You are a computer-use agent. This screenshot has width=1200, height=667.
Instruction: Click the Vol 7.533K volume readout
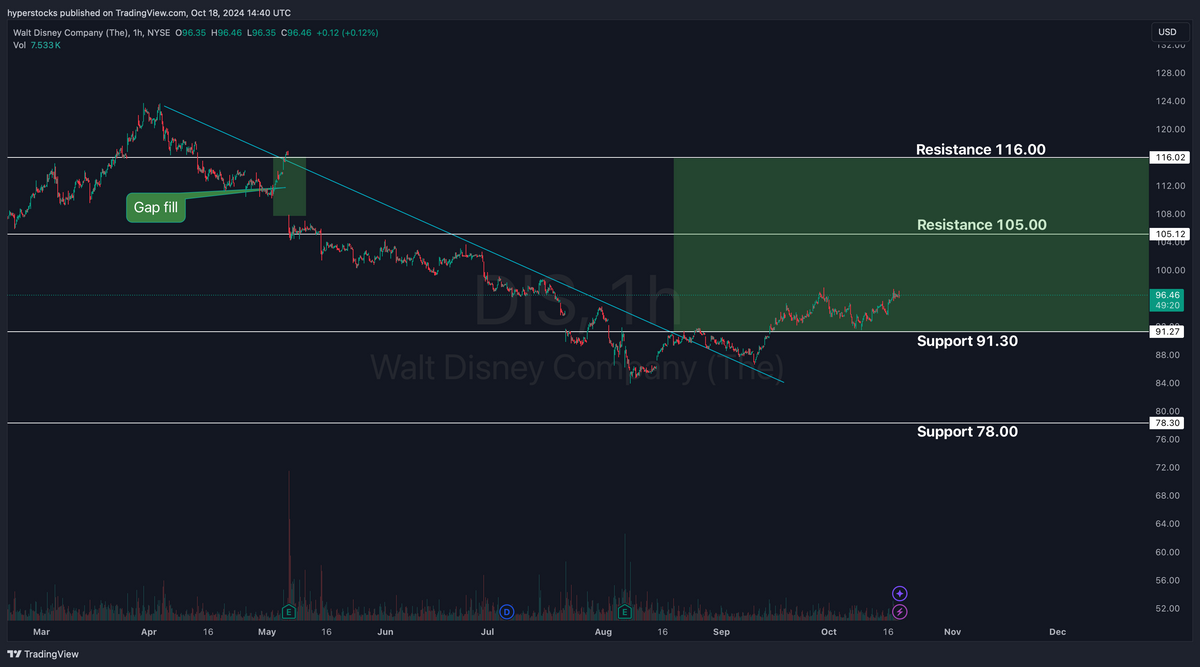coord(35,45)
